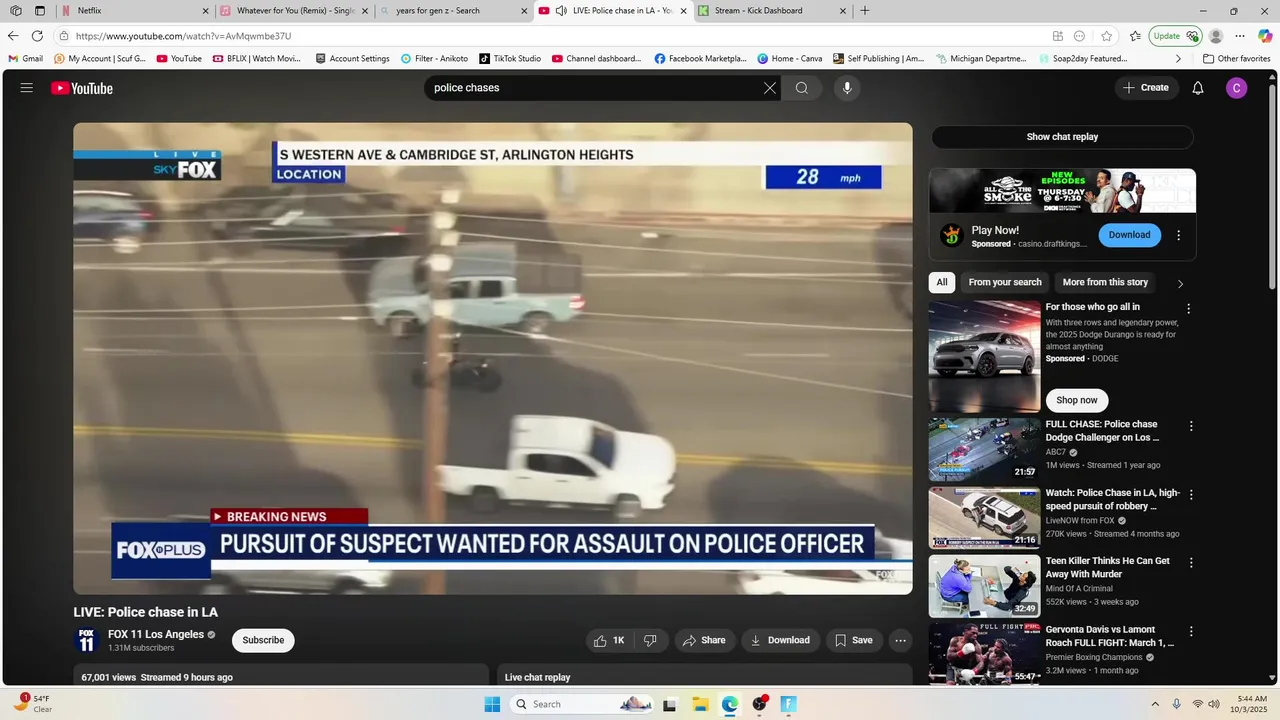This screenshot has width=1280, height=720.
Task: Go to YouTube home via logo
Action: 82,88
